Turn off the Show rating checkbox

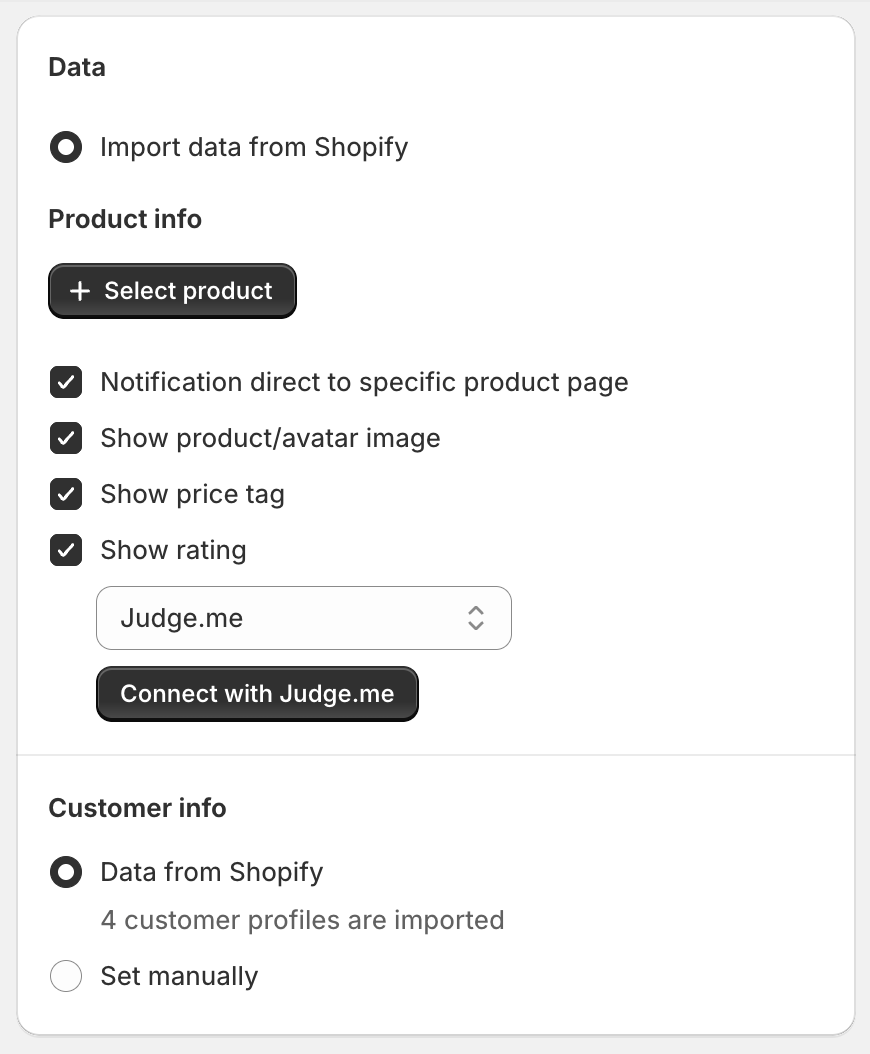pos(66,551)
